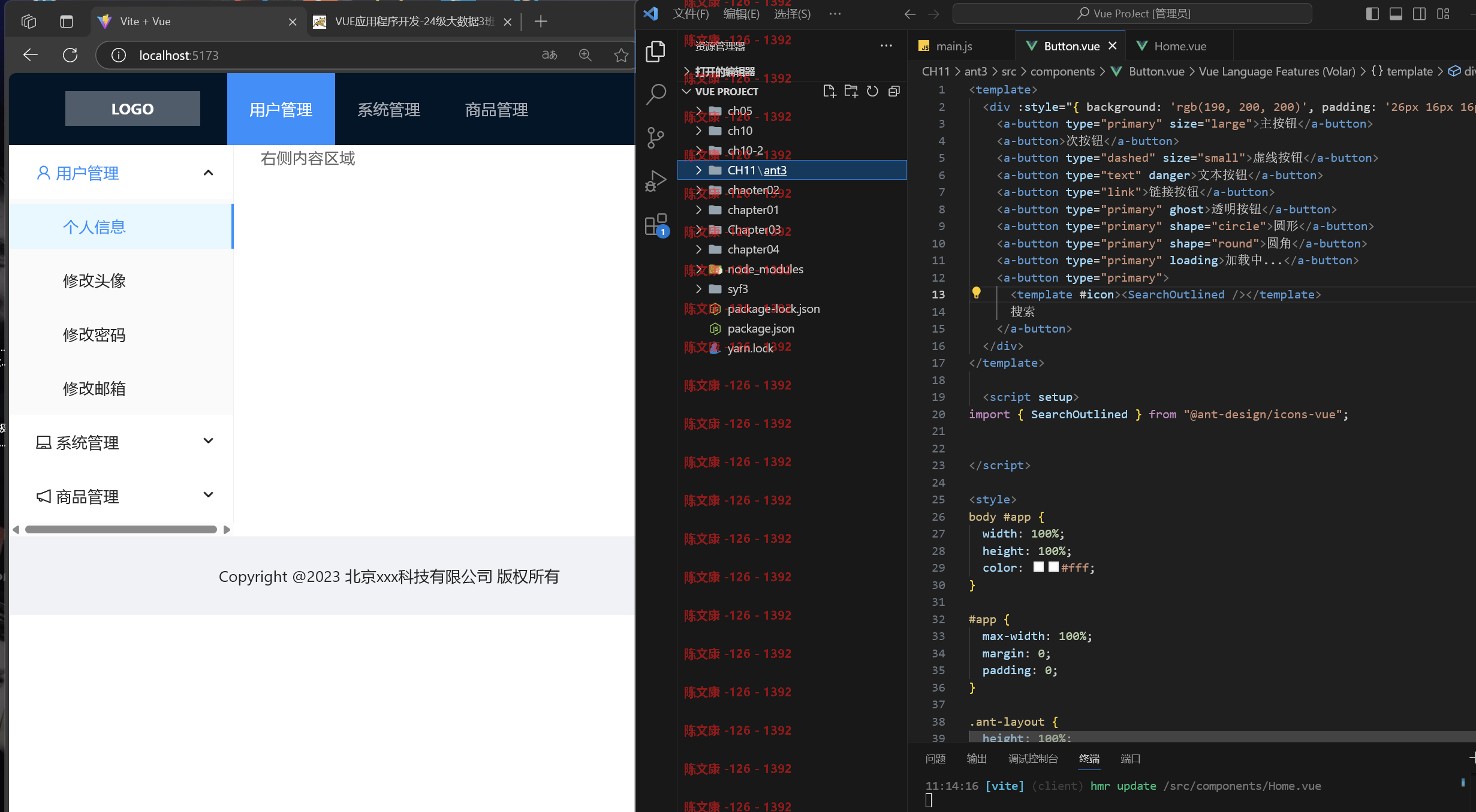Click the #fff color swatch on line 29

[x=1053, y=567]
